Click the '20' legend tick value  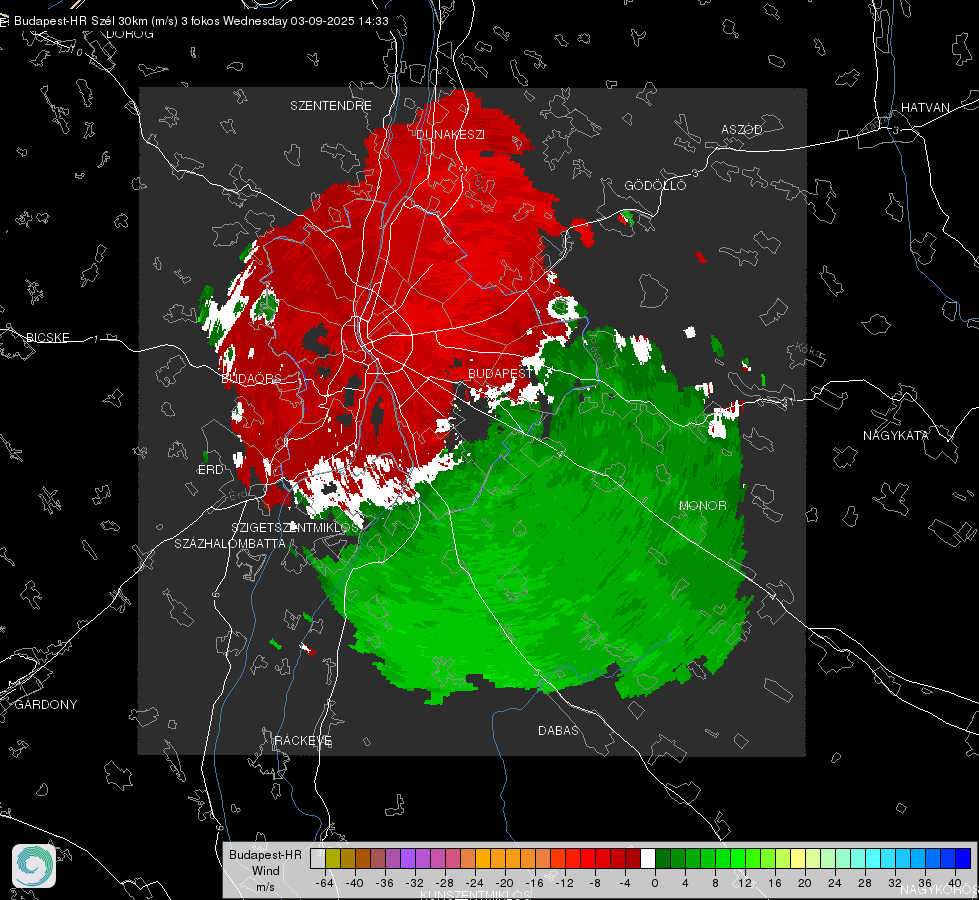pyautogui.click(x=805, y=883)
